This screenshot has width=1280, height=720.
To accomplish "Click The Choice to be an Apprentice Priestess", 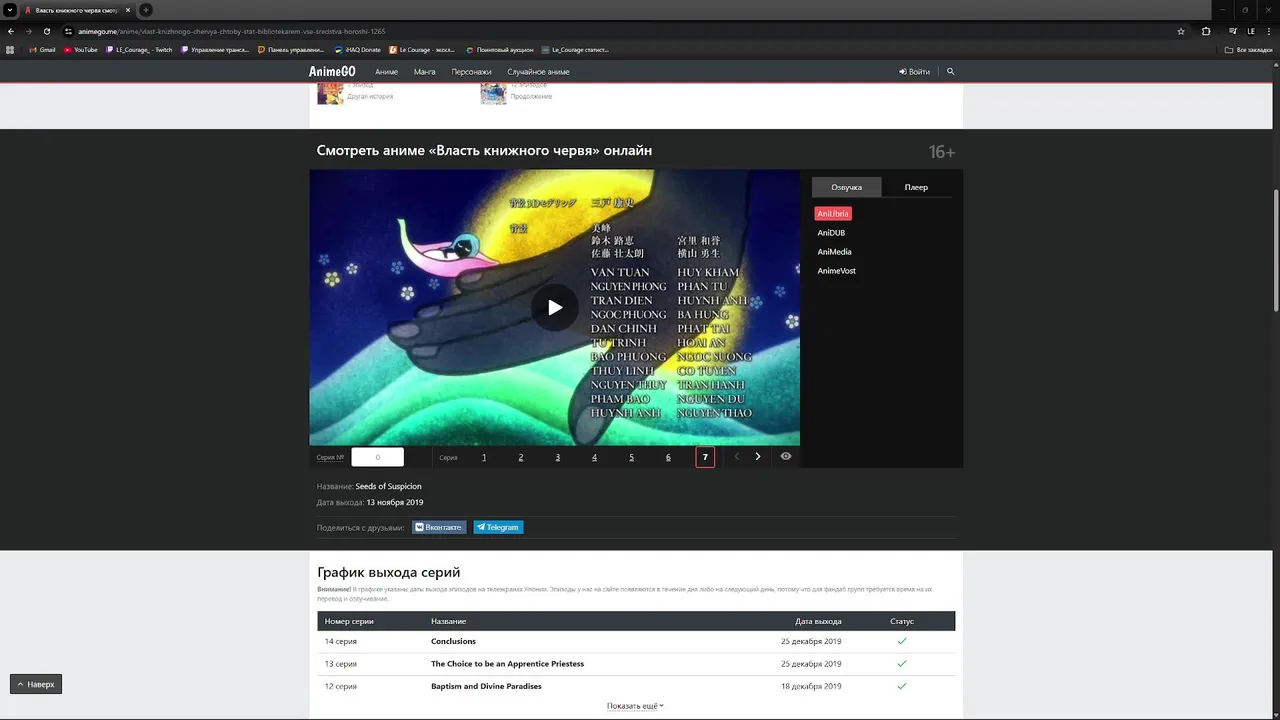I will (x=507, y=664).
